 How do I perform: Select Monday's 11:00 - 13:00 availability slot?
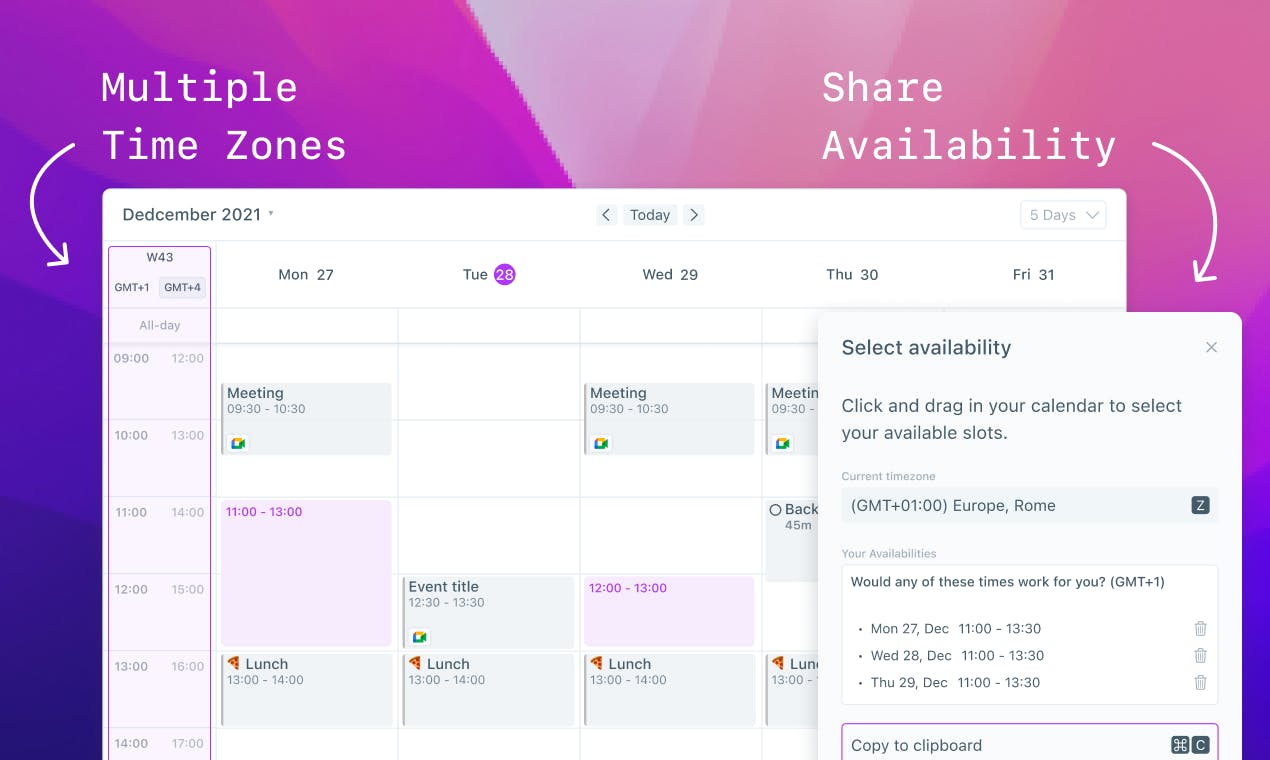tap(306, 573)
